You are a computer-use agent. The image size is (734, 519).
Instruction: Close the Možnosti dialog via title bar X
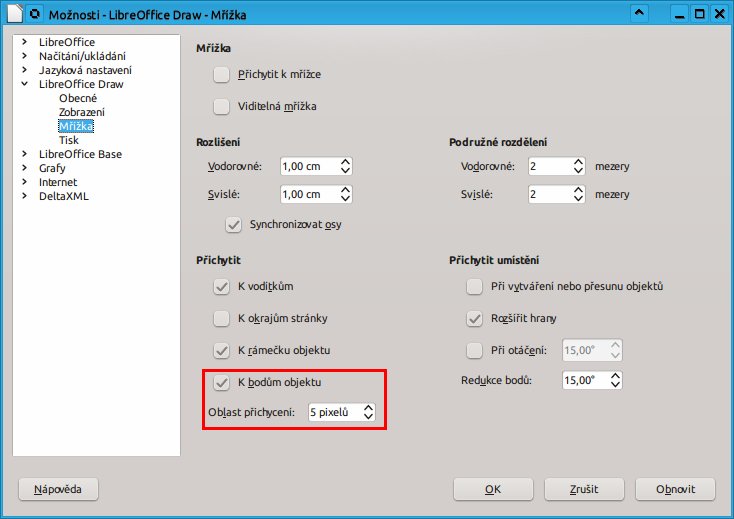pos(720,14)
